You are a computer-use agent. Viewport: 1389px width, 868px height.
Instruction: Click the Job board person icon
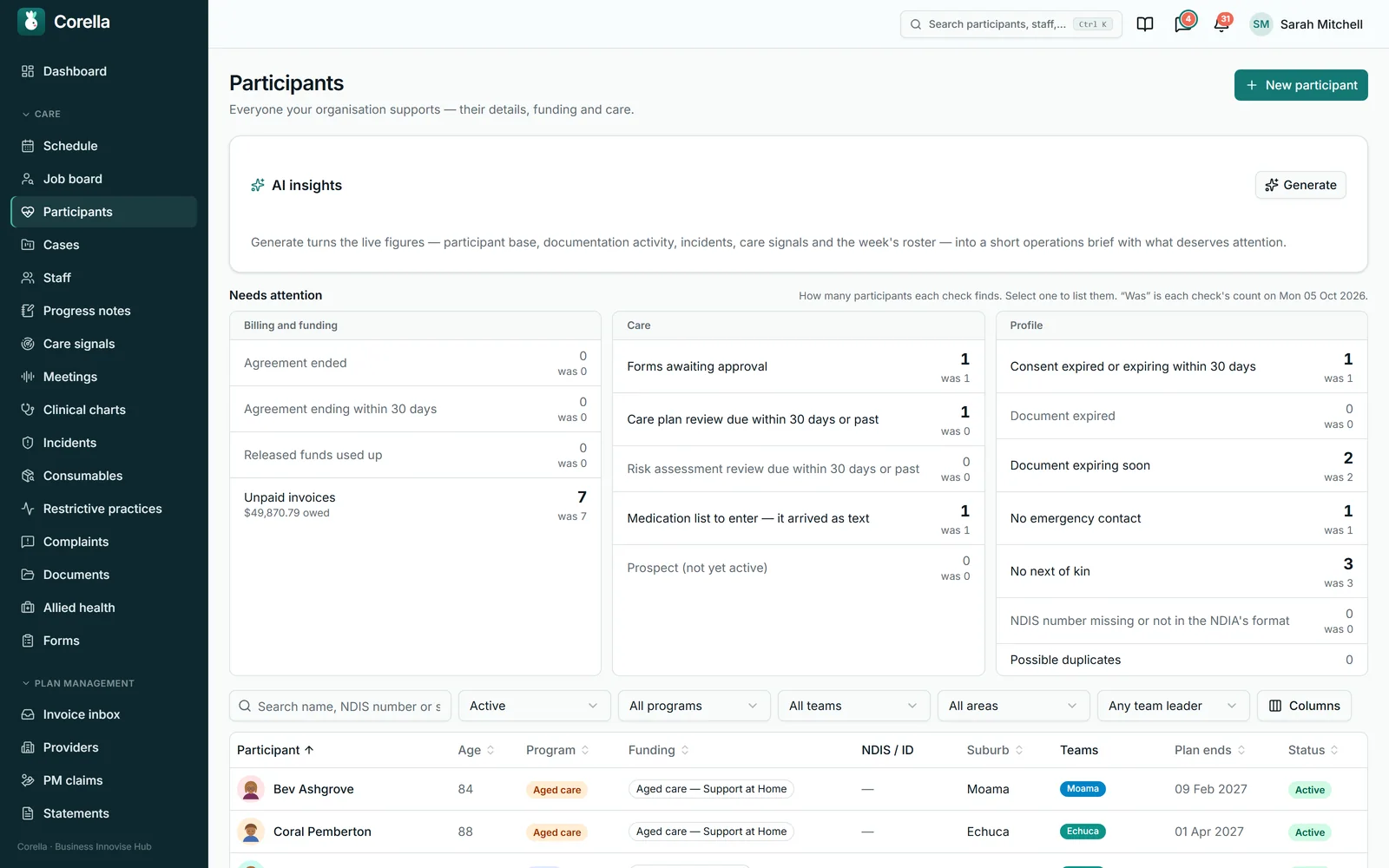[28, 179]
